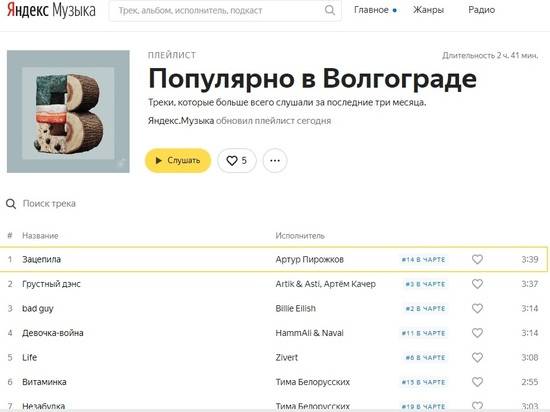Open the three-dots more options menu
This screenshot has height=412, width=550.
[x=275, y=161]
